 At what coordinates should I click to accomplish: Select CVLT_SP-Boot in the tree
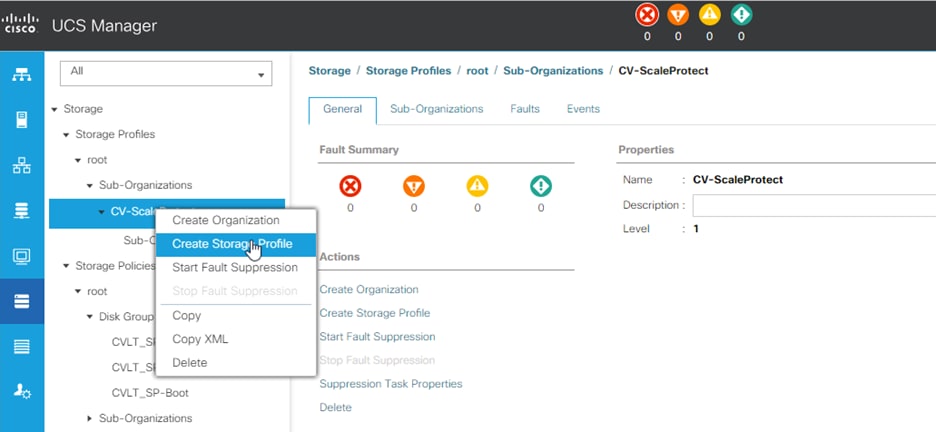tap(150, 393)
